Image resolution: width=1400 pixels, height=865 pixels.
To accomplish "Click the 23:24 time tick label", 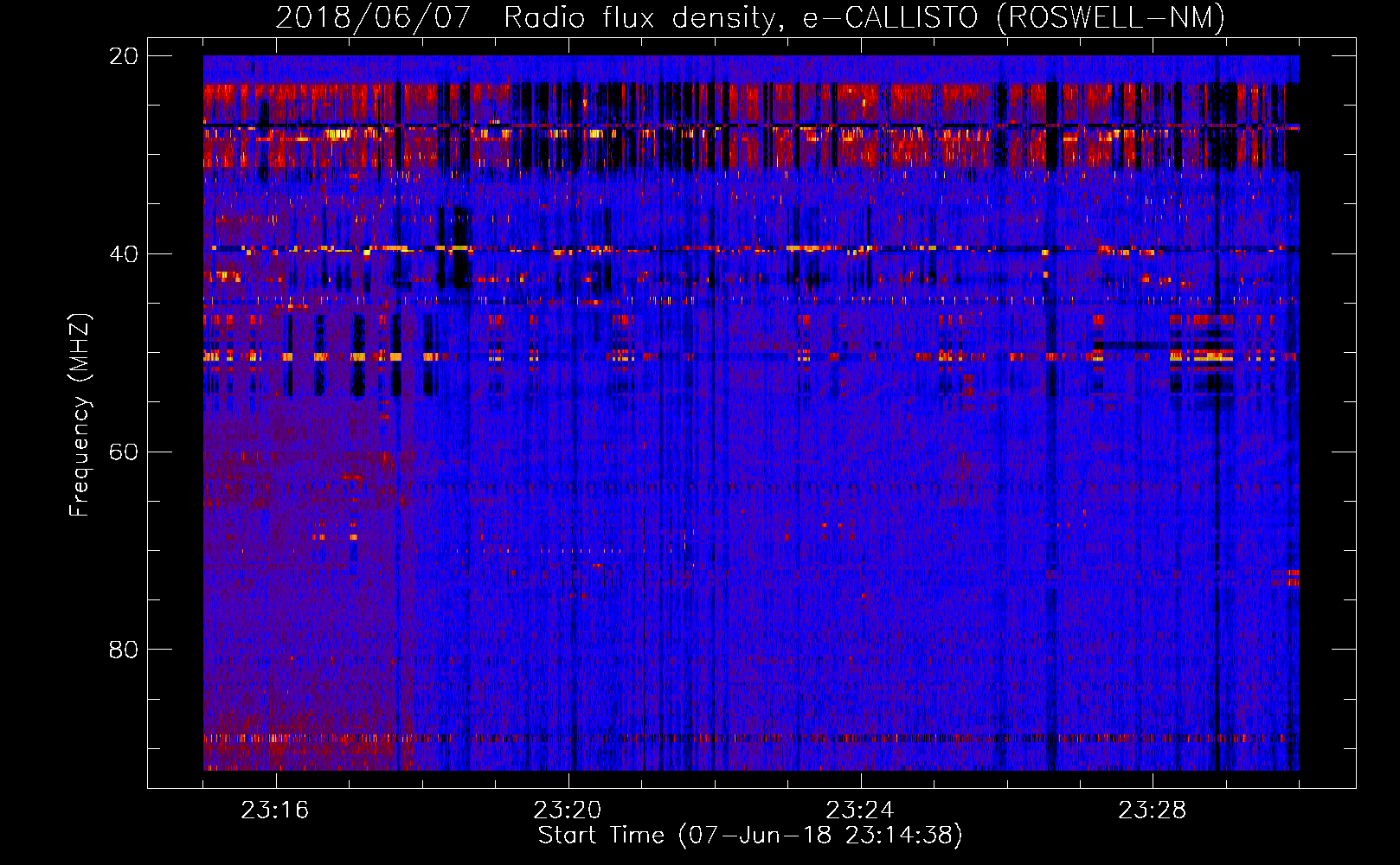I will click(860, 810).
